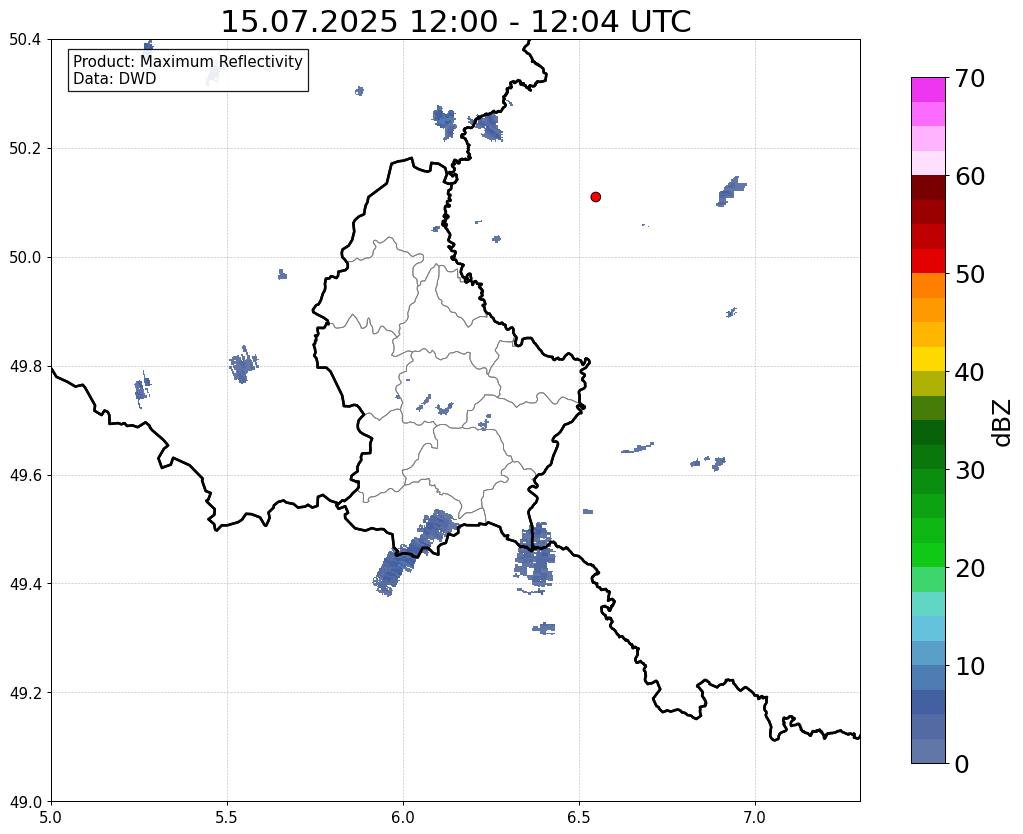1023x834 pixels.
Task: Click latitude axis label 49.6
Action: (x=25, y=475)
